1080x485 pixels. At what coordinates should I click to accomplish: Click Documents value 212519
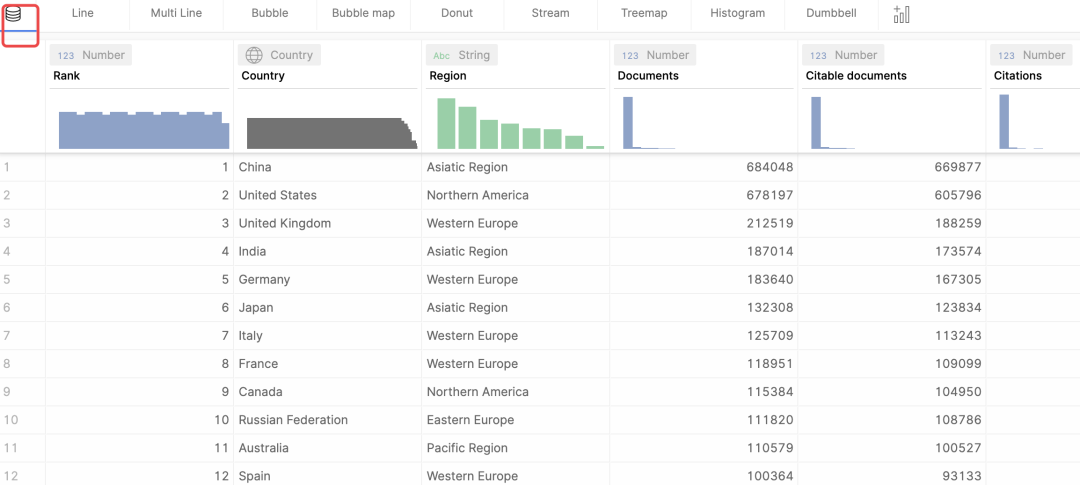(x=770, y=223)
